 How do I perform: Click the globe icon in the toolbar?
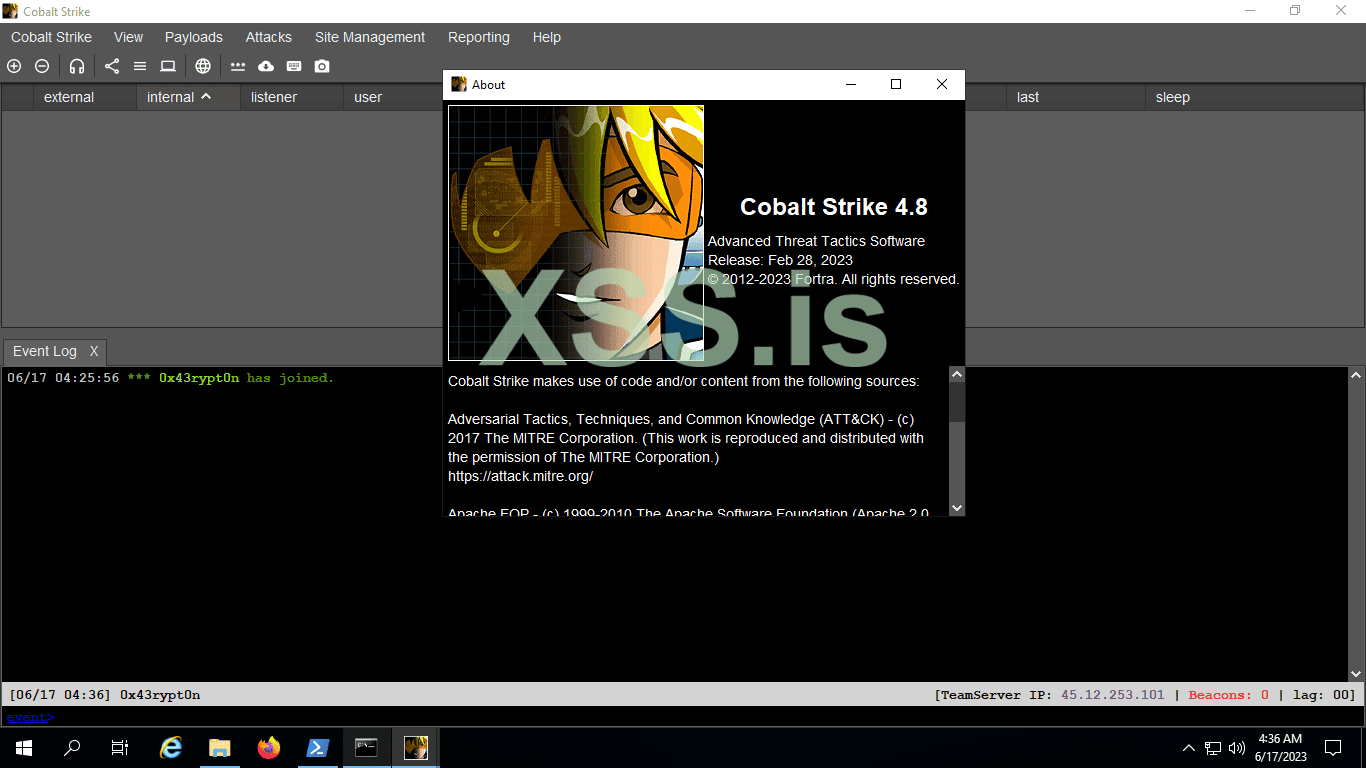[203, 66]
